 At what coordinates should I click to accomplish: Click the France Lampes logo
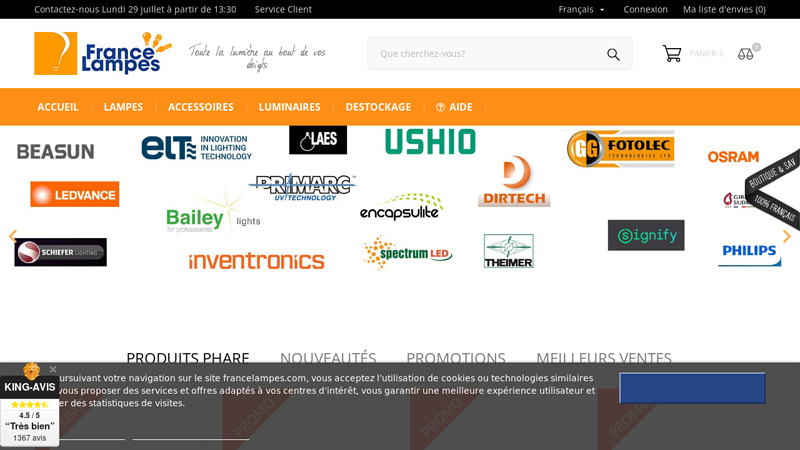[x=103, y=53]
